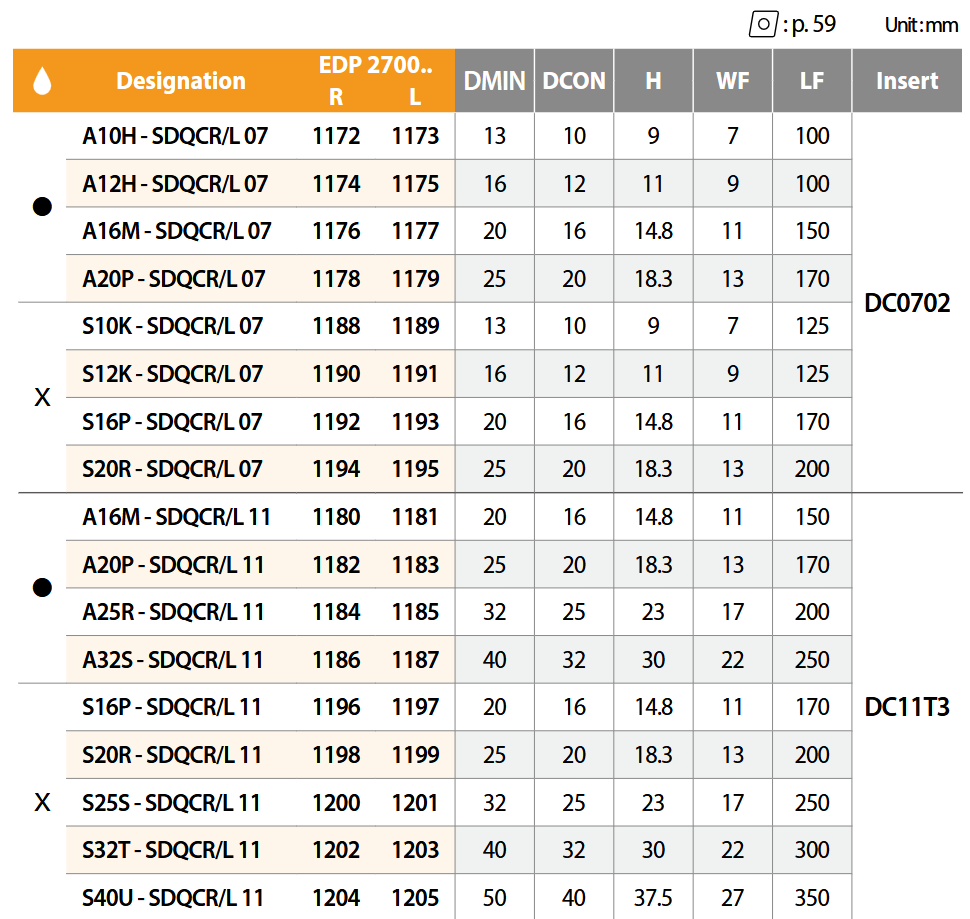Select the Designation column header
Viewport: 970px width, 919px height.
(181, 81)
